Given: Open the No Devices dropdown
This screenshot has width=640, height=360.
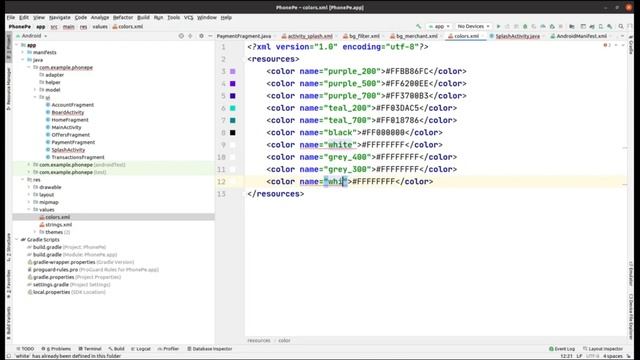Looking at the screenshot, I should click(473, 27).
